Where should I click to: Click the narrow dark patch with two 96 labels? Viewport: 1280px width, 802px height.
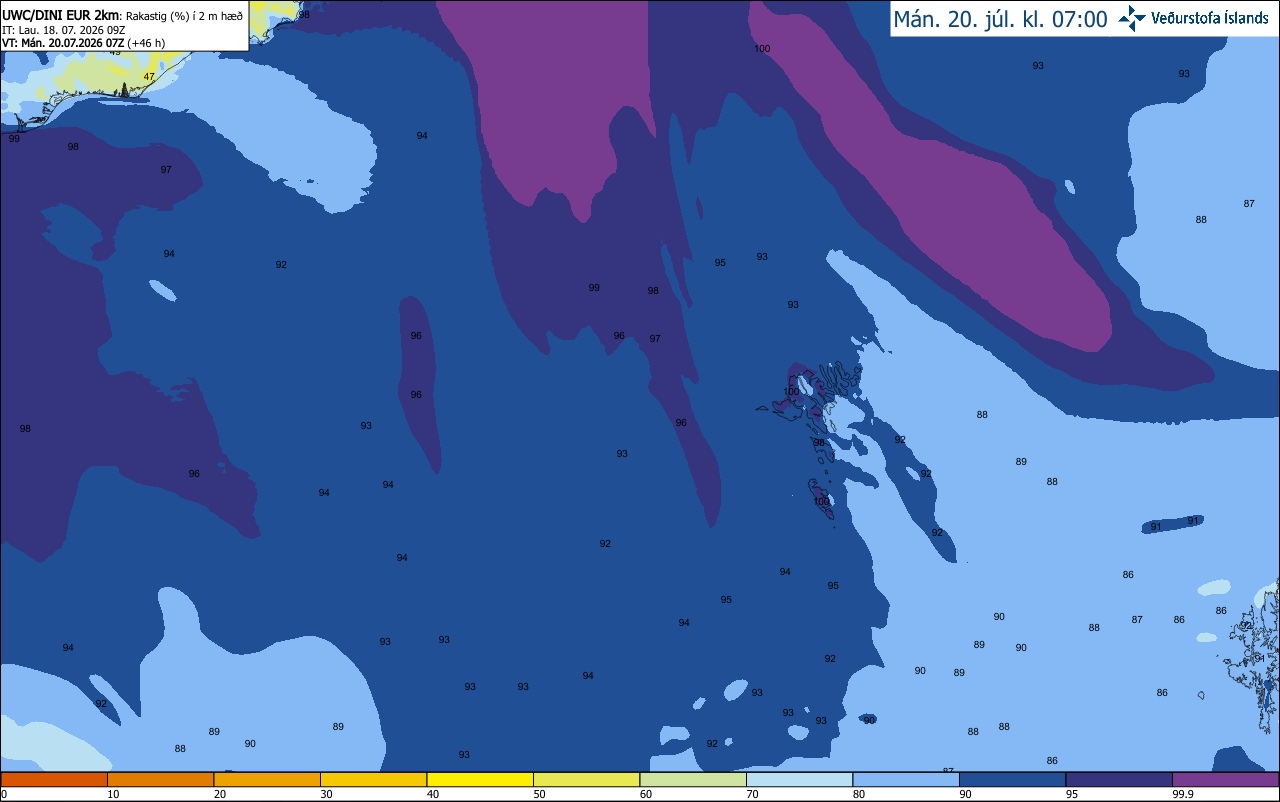pyautogui.click(x=419, y=383)
